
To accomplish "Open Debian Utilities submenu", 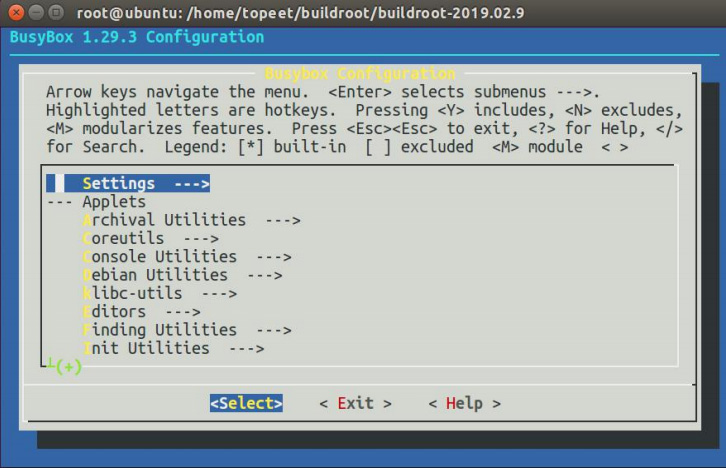I will tap(182, 275).
